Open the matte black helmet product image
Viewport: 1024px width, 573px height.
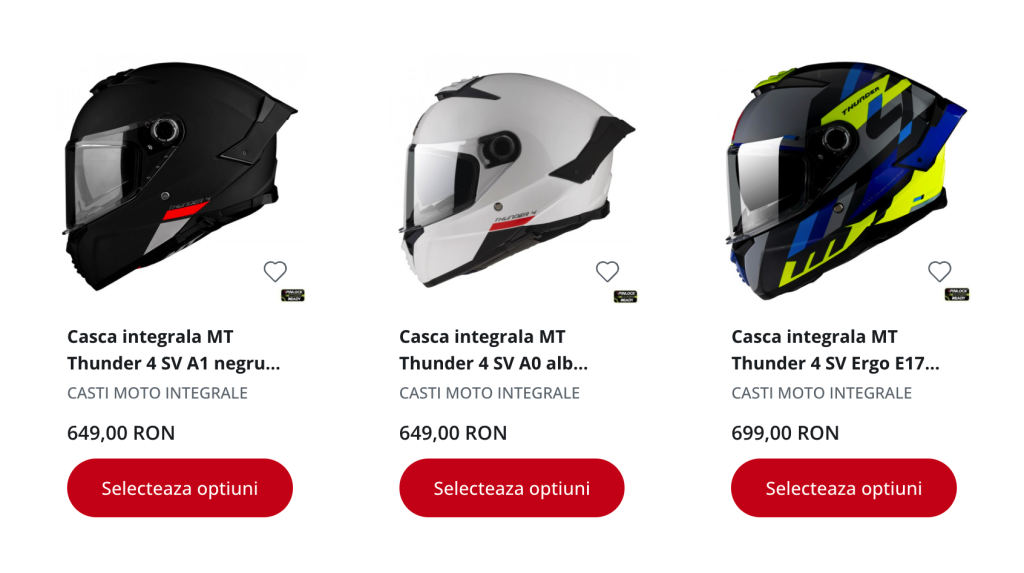point(180,176)
